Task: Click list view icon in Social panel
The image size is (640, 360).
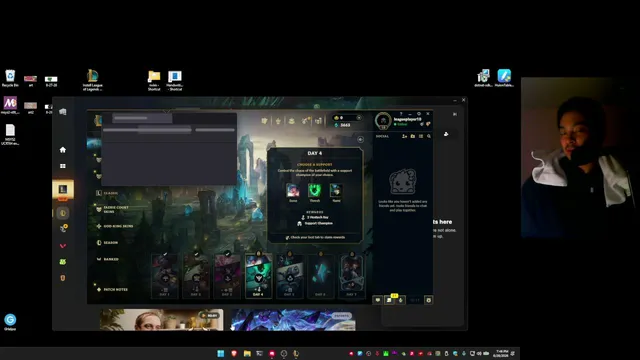Action: click(421, 136)
